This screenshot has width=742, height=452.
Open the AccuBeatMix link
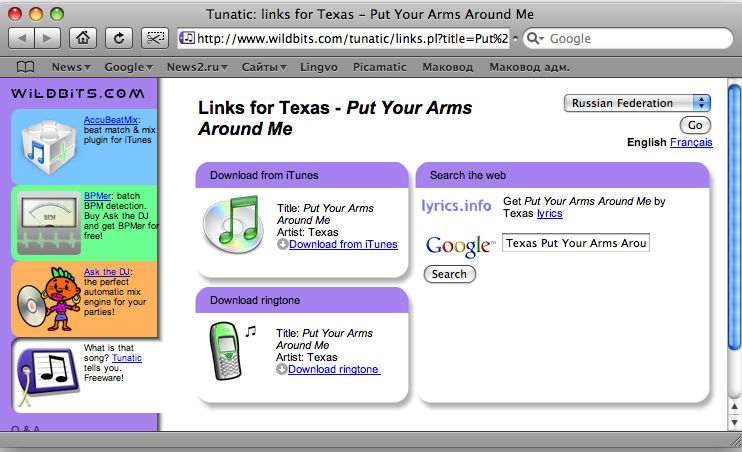pos(111,120)
